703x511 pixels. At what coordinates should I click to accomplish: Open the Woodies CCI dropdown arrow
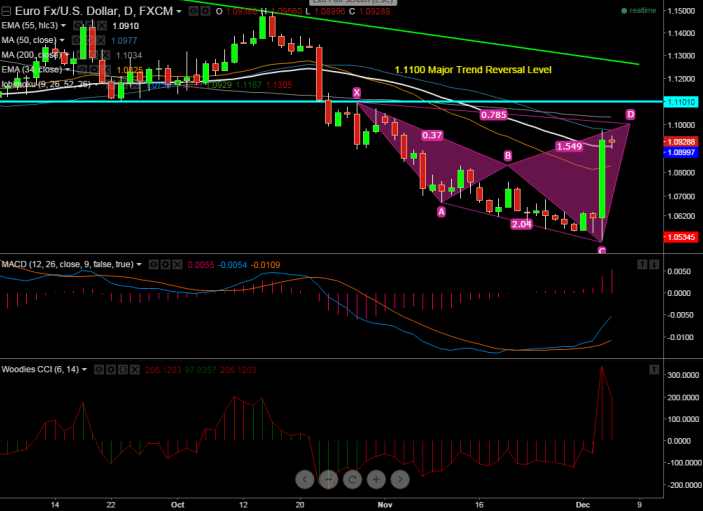coord(84,369)
